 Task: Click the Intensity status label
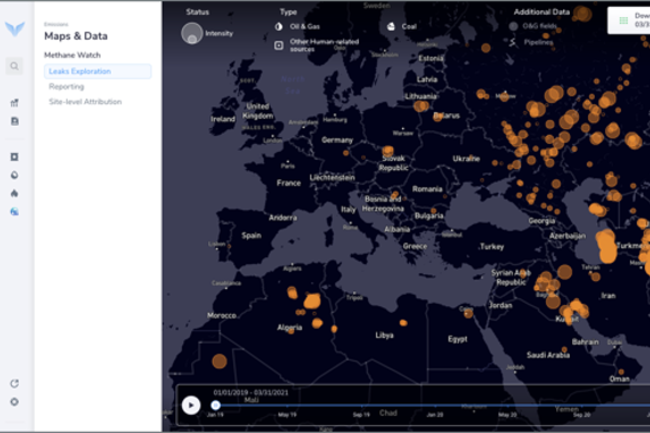219,34
